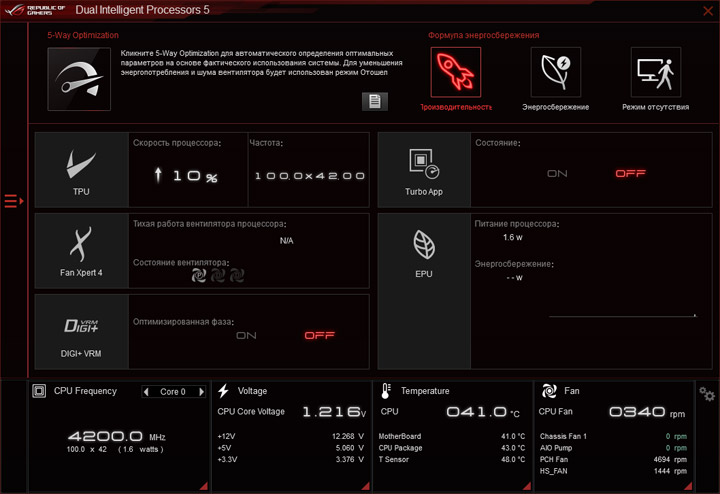Viewport: 720px width, 494px height.
Task: Turn DIGI+ optimized phase ON
Action: click(246, 336)
